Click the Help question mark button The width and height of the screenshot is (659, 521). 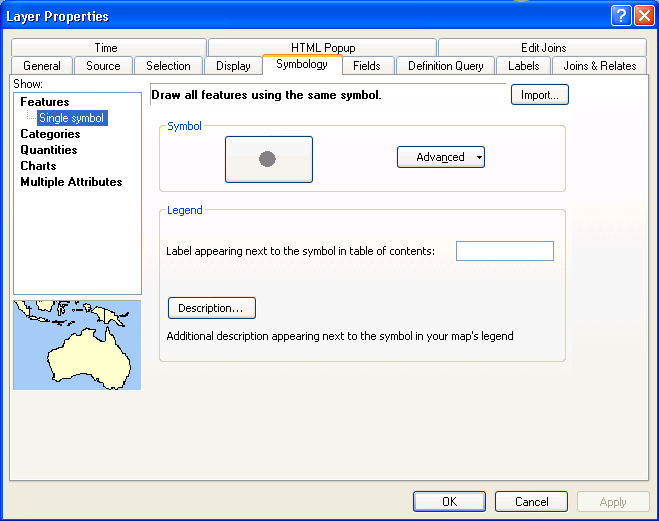(620, 16)
